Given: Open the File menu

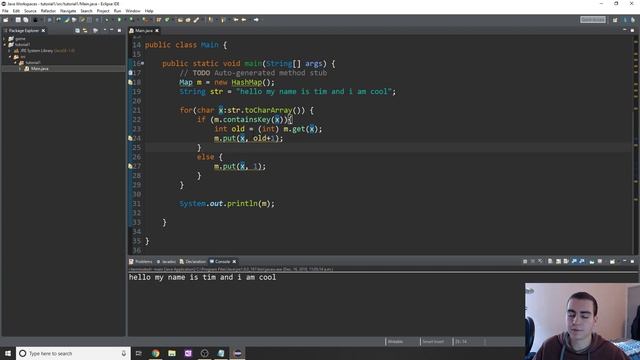Looking at the screenshot, I should (5, 11).
